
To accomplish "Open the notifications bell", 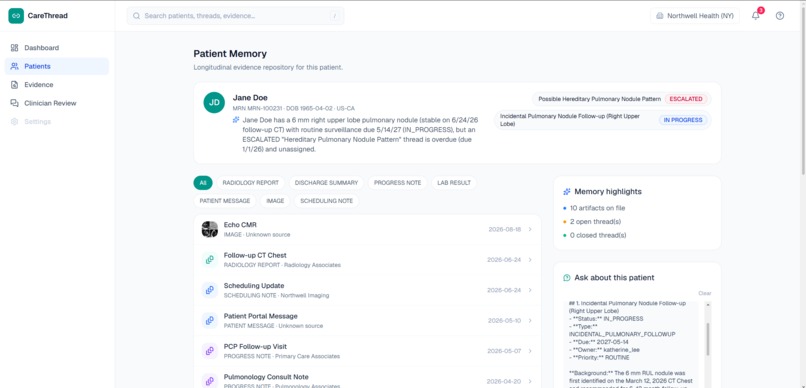I will pyautogui.click(x=756, y=16).
